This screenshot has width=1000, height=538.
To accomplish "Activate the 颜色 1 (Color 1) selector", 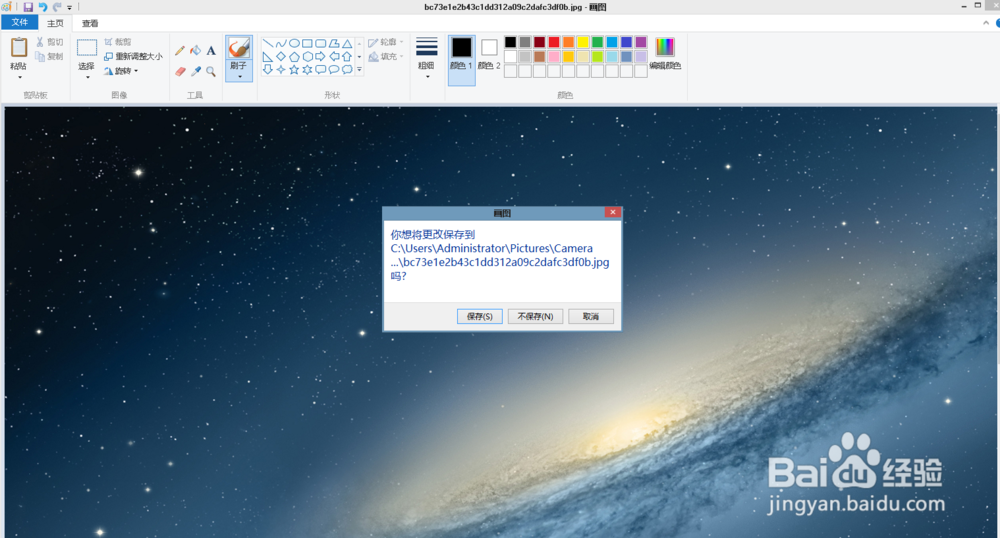I will click(x=462, y=60).
